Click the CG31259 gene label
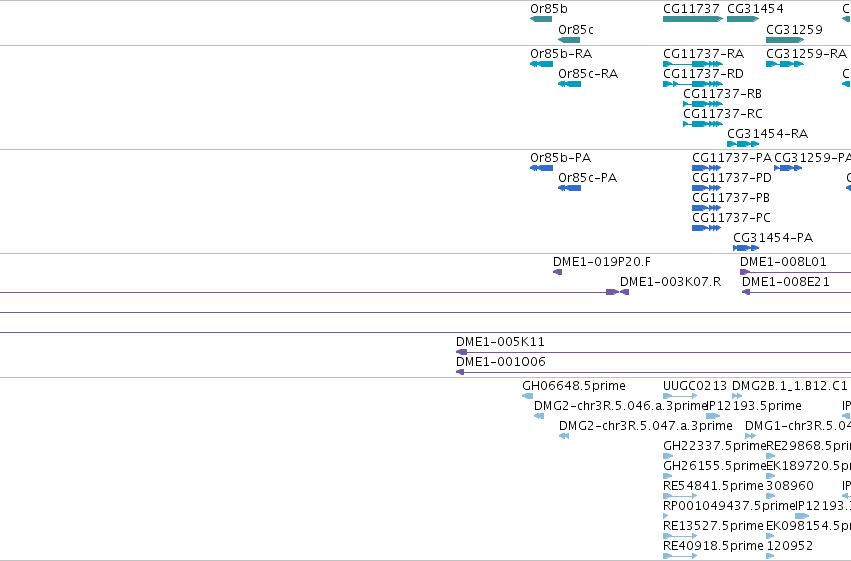This screenshot has height=561, width=851. point(794,30)
